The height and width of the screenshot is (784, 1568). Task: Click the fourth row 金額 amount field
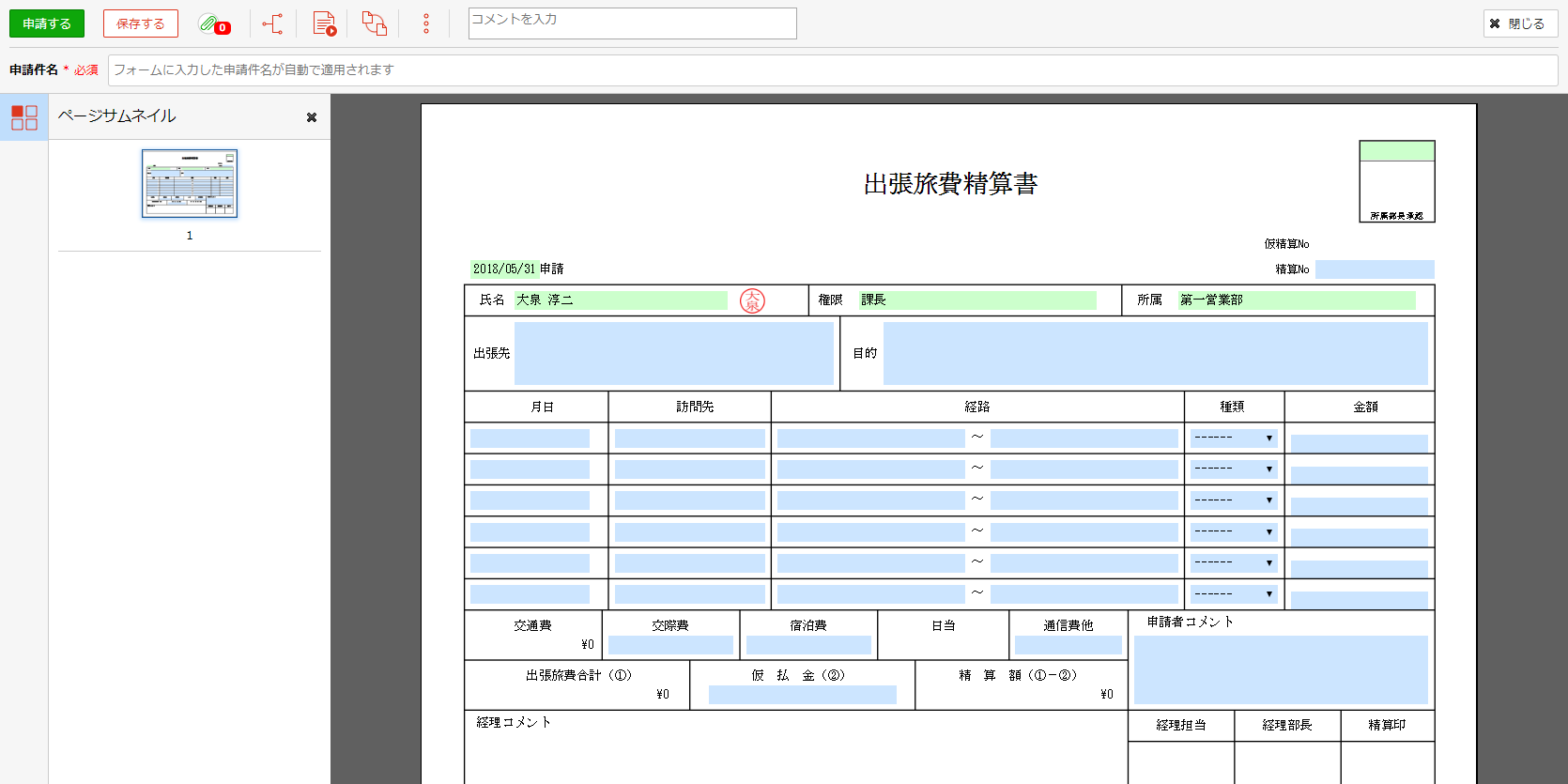coord(1360,537)
